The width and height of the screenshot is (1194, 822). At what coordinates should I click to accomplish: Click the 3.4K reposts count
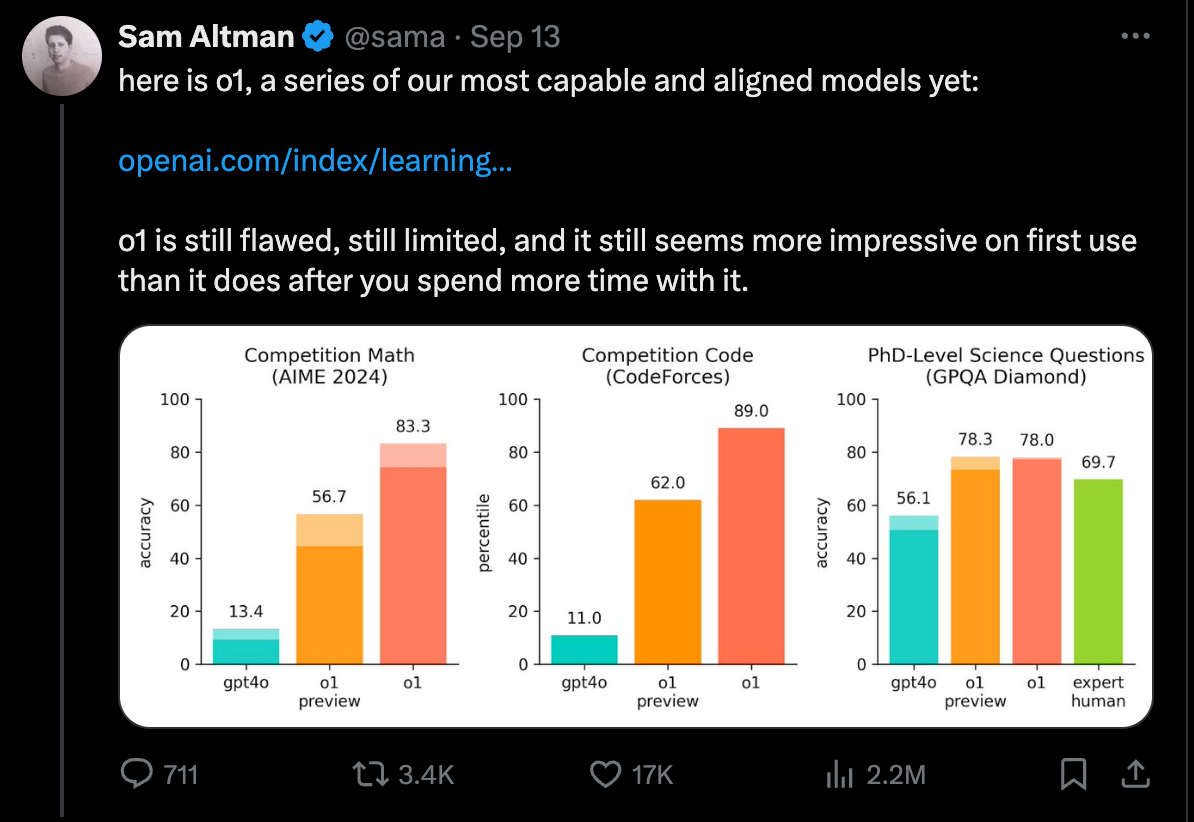pyautogui.click(x=426, y=774)
